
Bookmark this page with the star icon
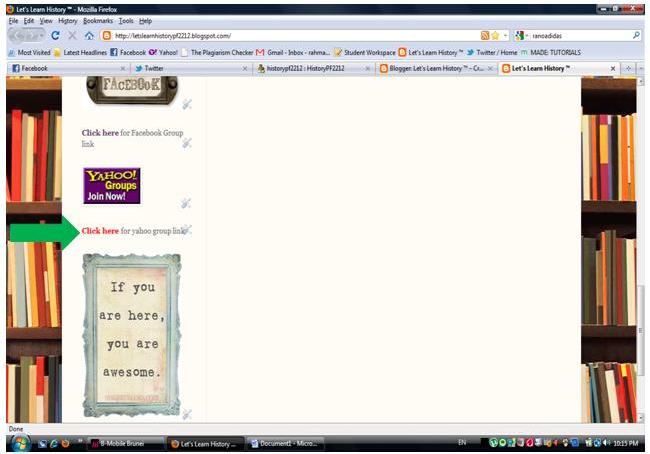tap(495, 36)
